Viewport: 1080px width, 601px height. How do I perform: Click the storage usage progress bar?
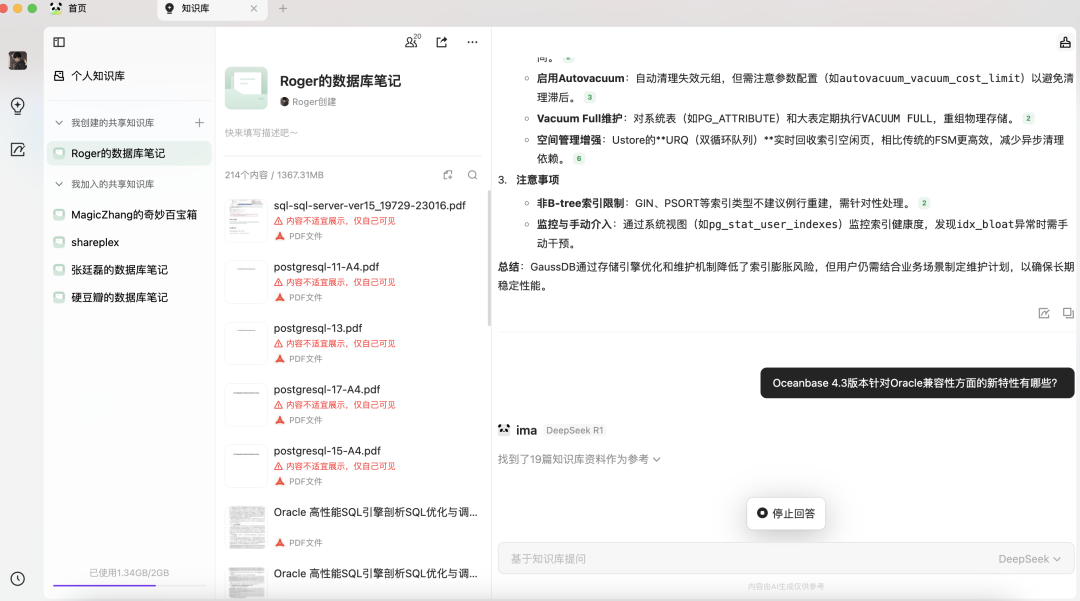(129, 585)
